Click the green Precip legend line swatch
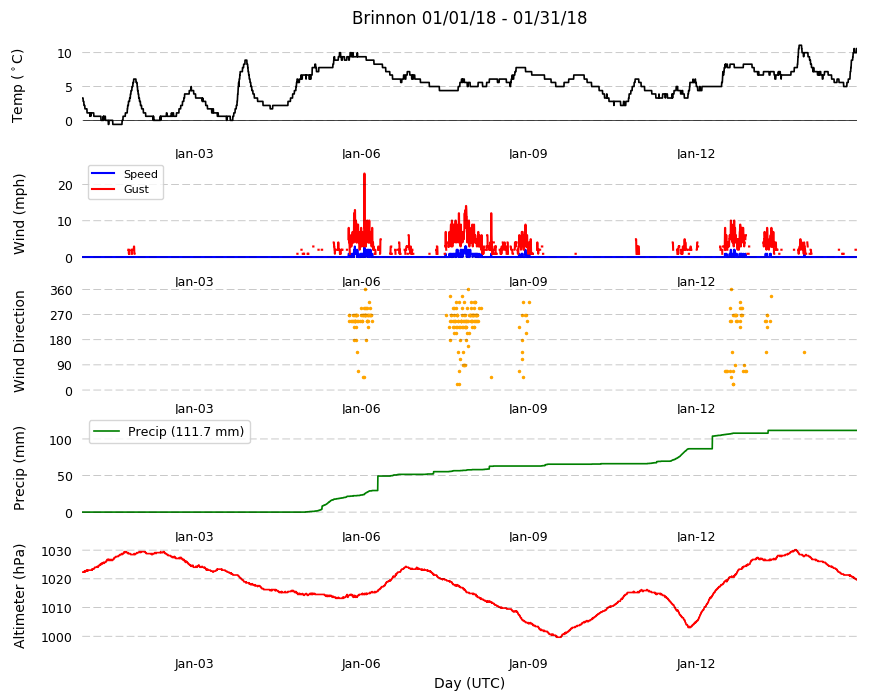870x700 pixels. pos(107,432)
